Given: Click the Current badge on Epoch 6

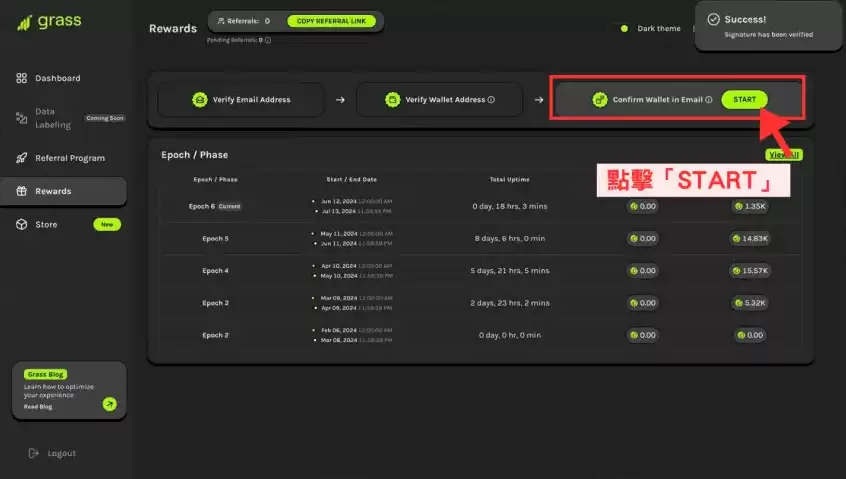Looking at the screenshot, I should [x=229, y=207].
